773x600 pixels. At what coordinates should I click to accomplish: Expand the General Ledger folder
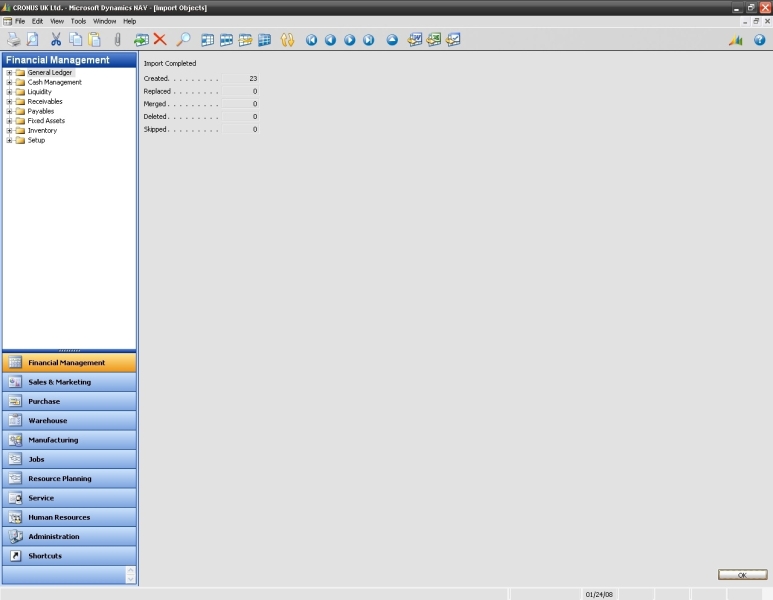click(9, 73)
